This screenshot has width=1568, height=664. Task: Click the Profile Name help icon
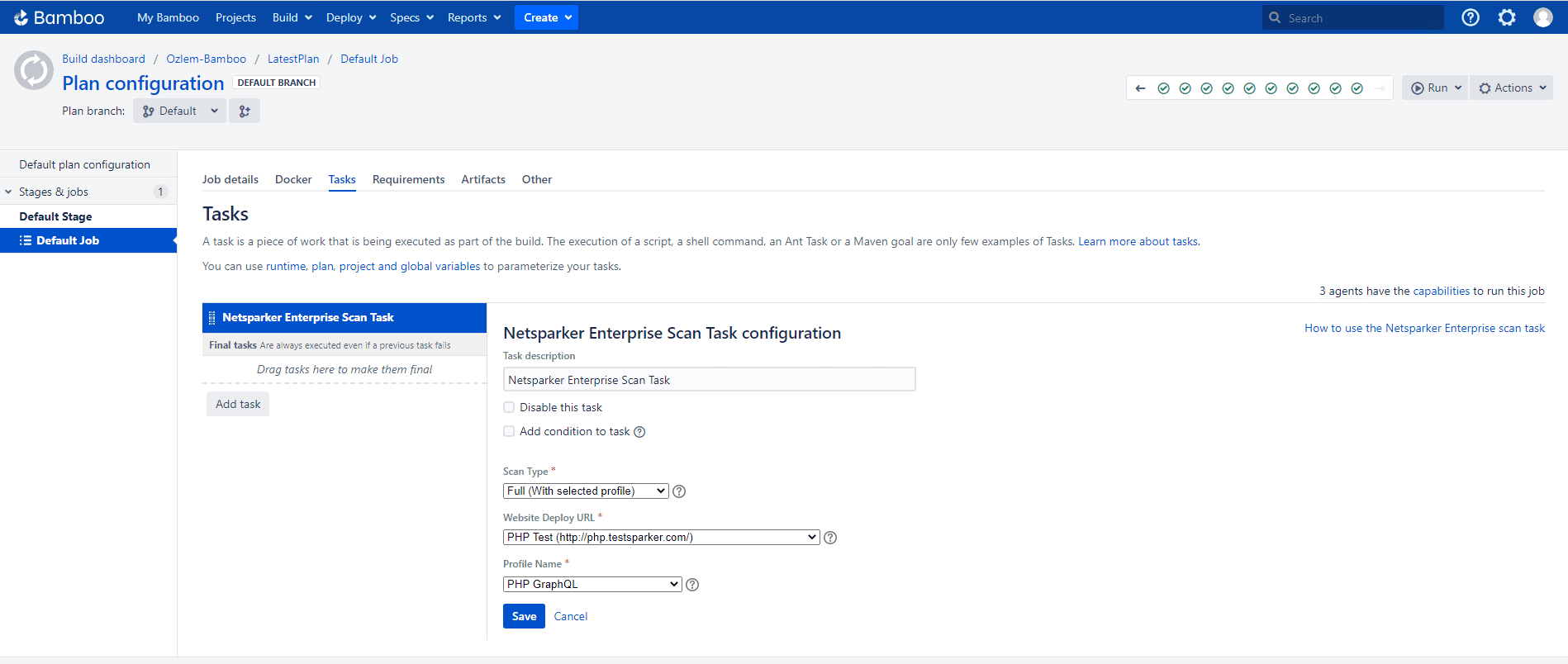tap(692, 585)
